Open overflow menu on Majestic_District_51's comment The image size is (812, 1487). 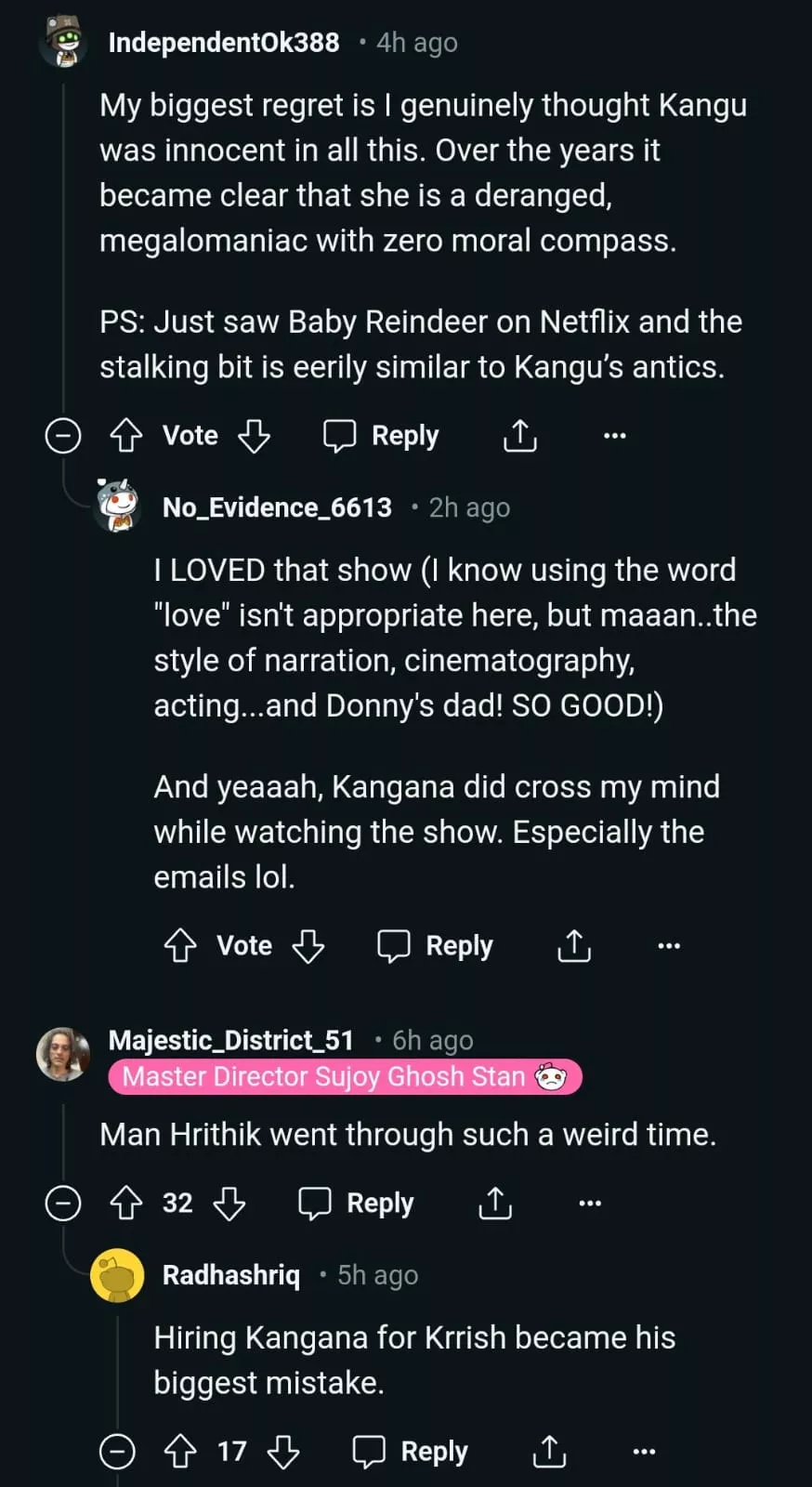tap(589, 1203)
